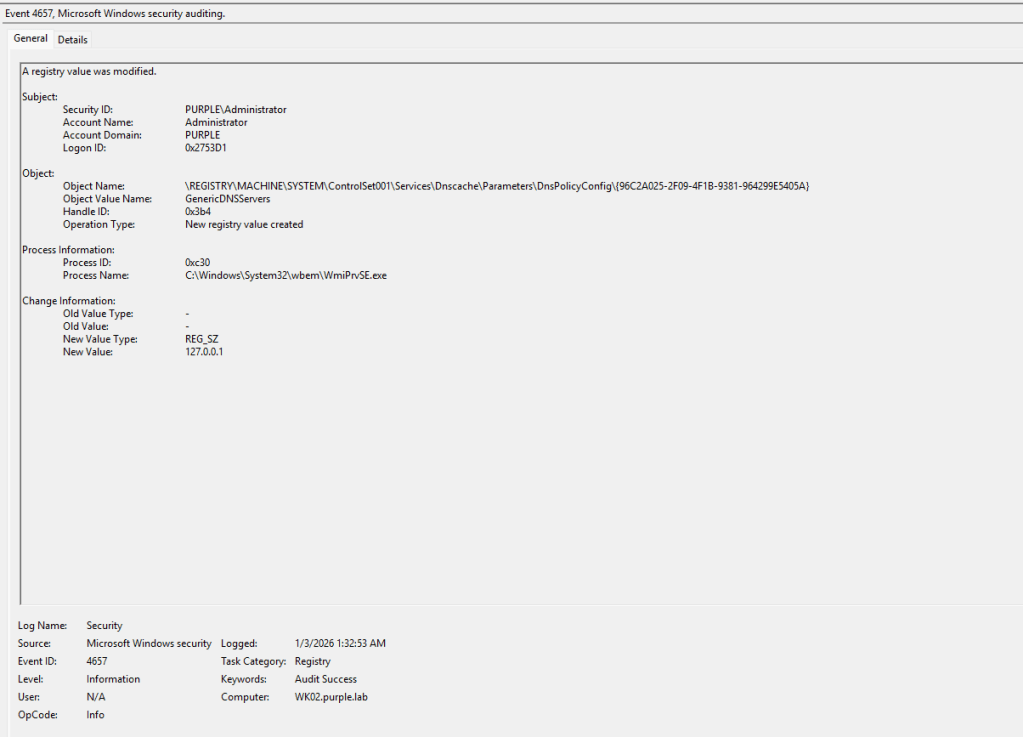
Task: Click the 'New registry value created' operation type
Action: click(x=244, y=225)
